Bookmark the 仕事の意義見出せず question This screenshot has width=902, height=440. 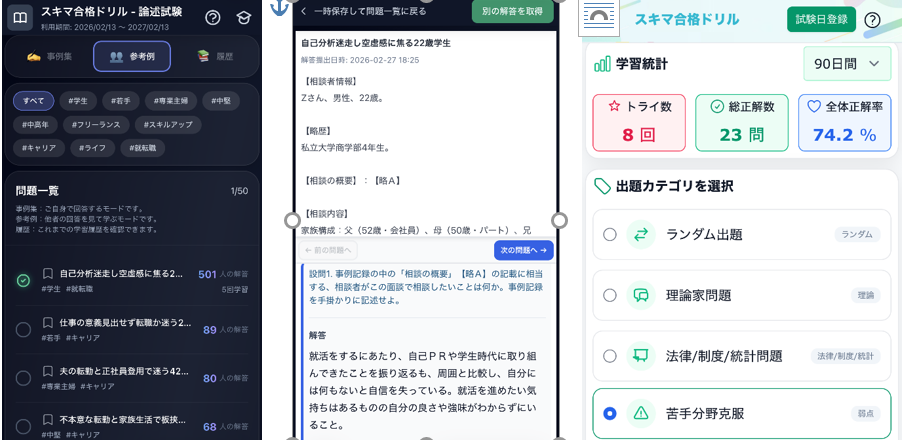[47, 323]
